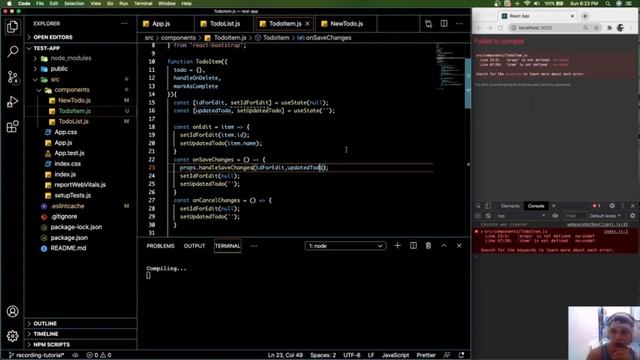Maximize the terminal panel size

point(444,246)
